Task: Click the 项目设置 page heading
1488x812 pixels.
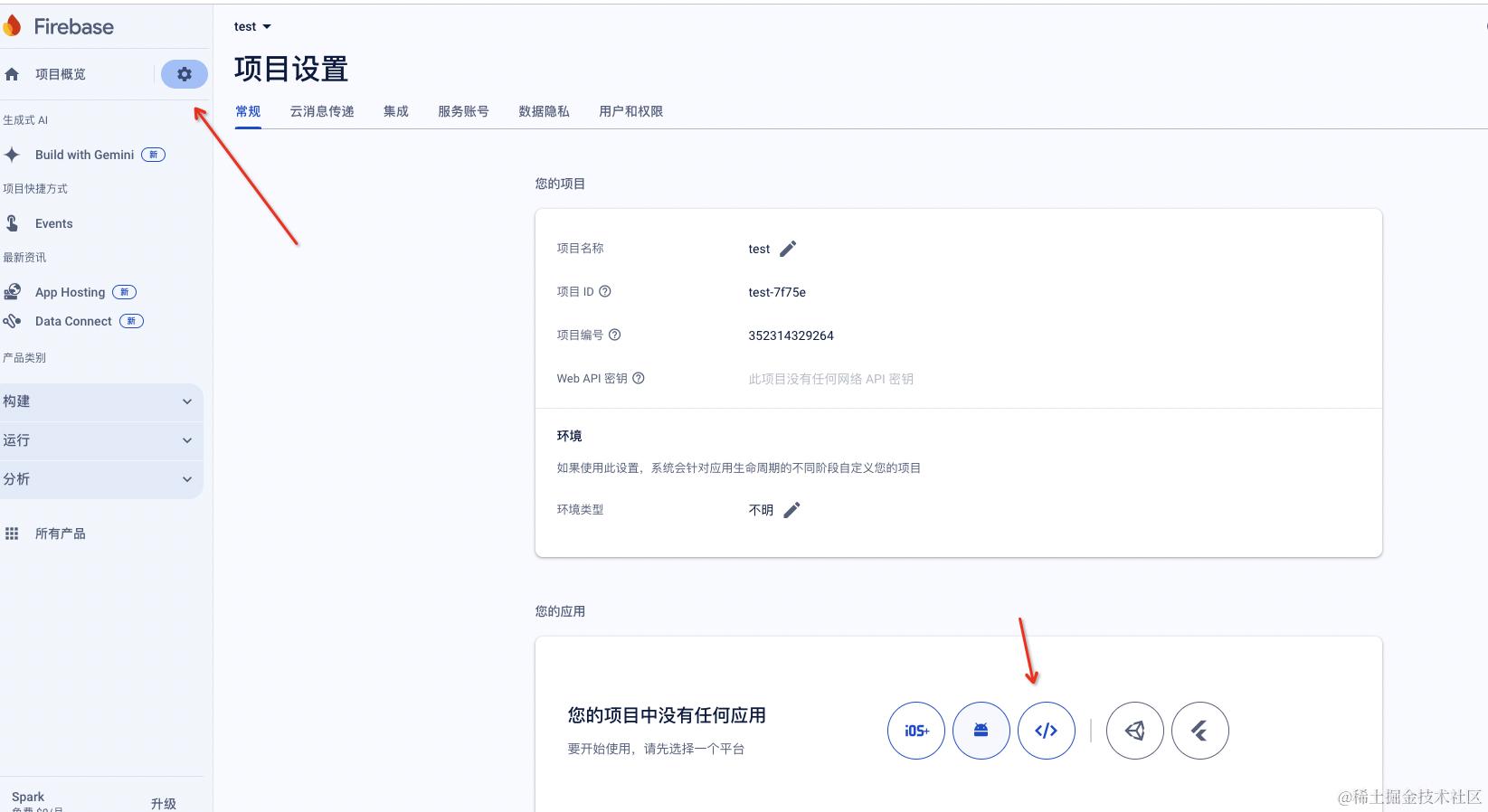Action: (x=291, y=69)
